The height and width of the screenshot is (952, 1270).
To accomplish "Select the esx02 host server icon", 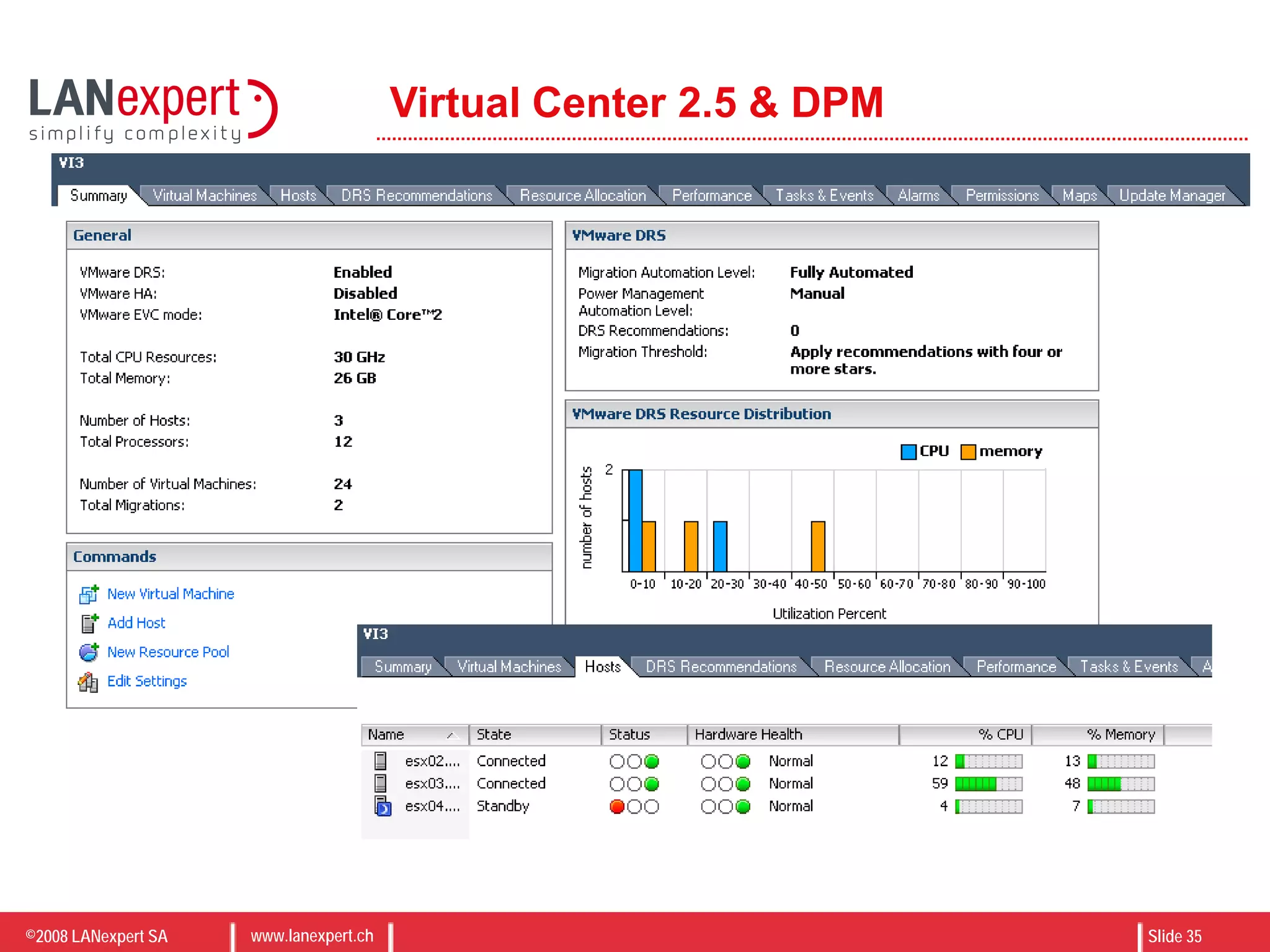I will click(x=381, y=761).
